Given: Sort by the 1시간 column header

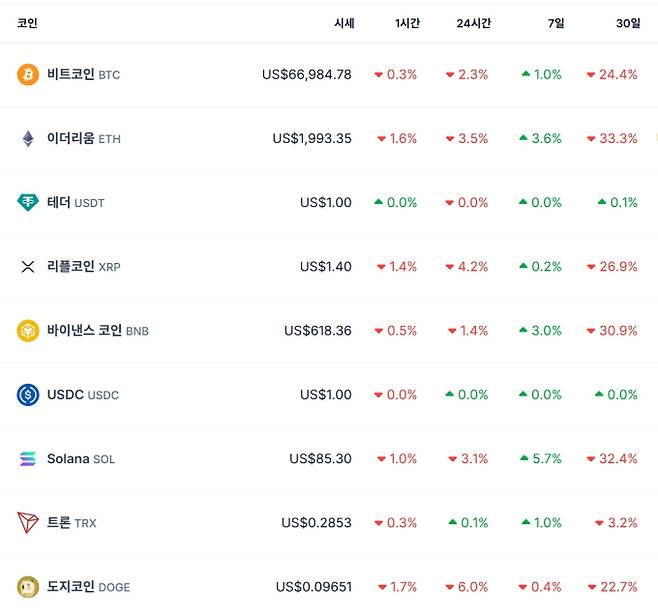Looking at the screenshot, I should [x=407, y=23].
